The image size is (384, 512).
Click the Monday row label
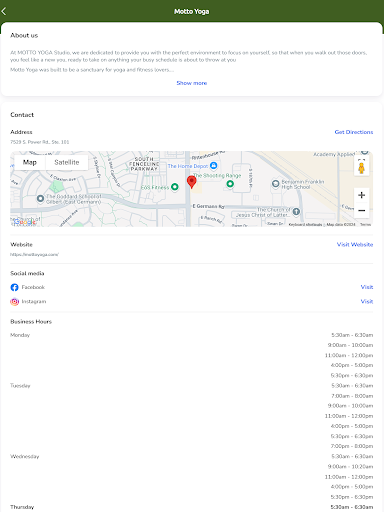20,335
